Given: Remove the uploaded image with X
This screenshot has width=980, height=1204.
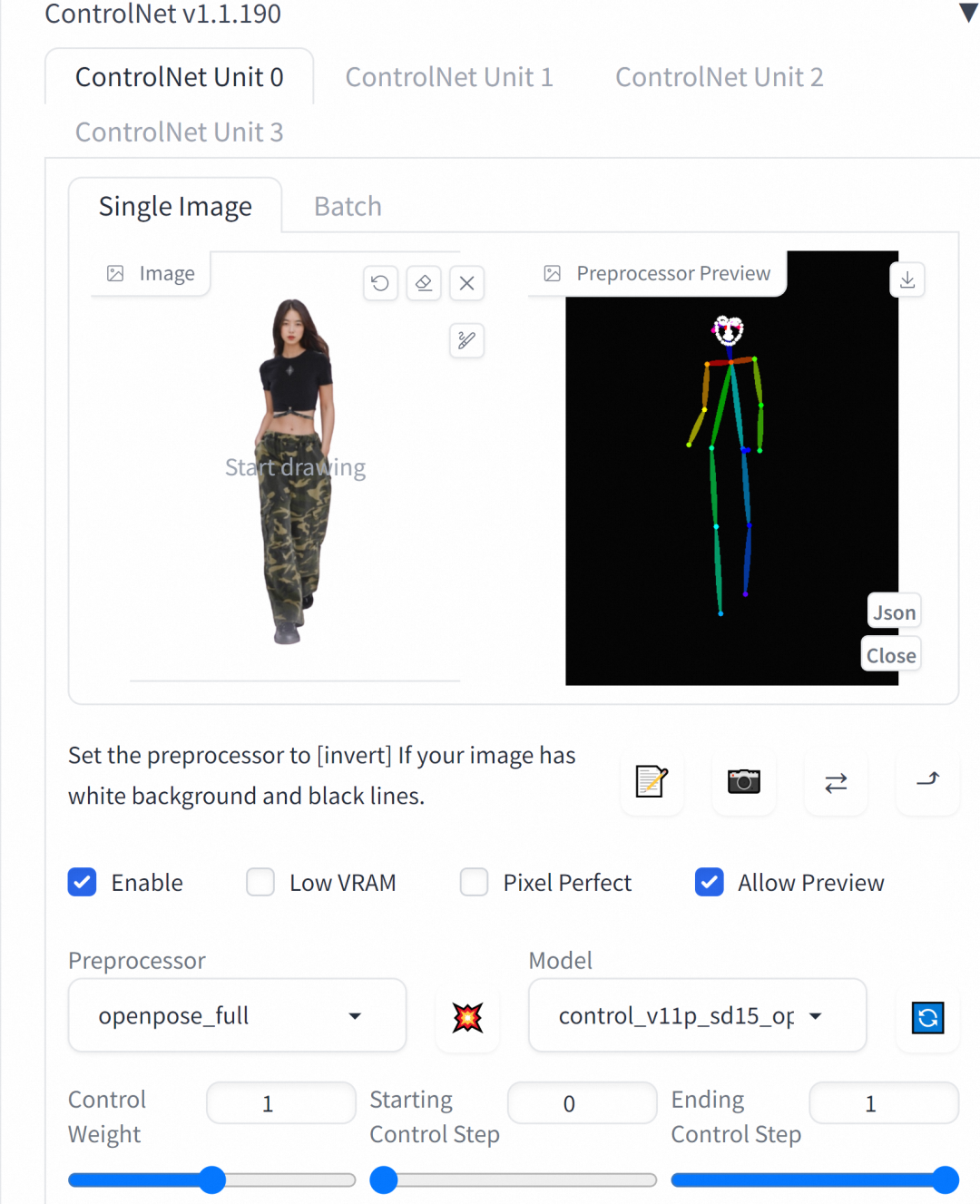Looking at the screenshot, I should point(466,283).
